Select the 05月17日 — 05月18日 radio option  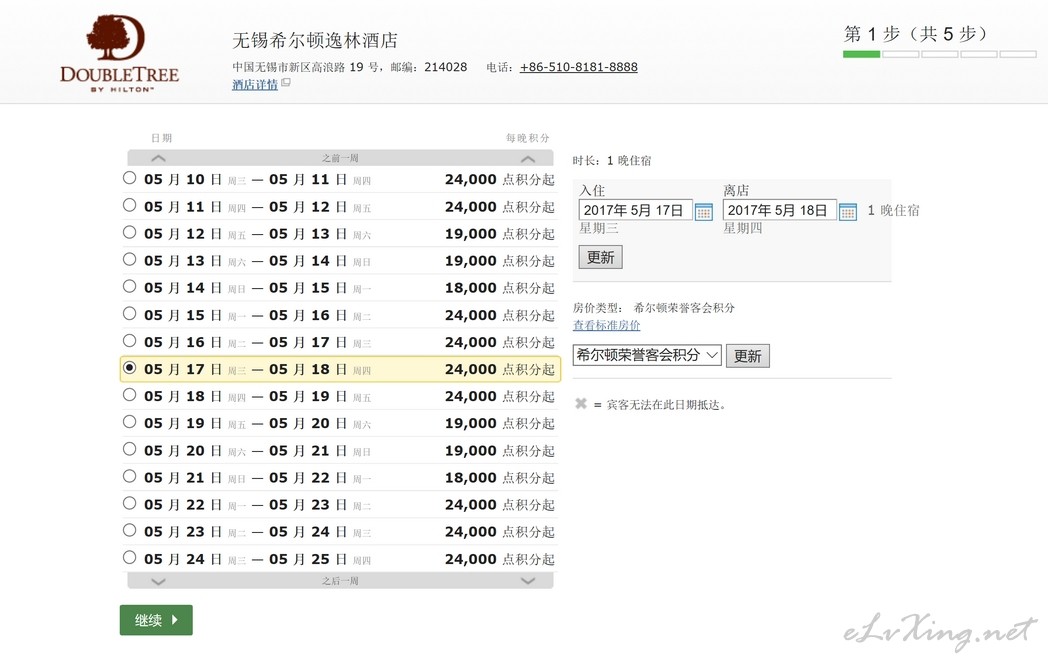tap(130, 368)
